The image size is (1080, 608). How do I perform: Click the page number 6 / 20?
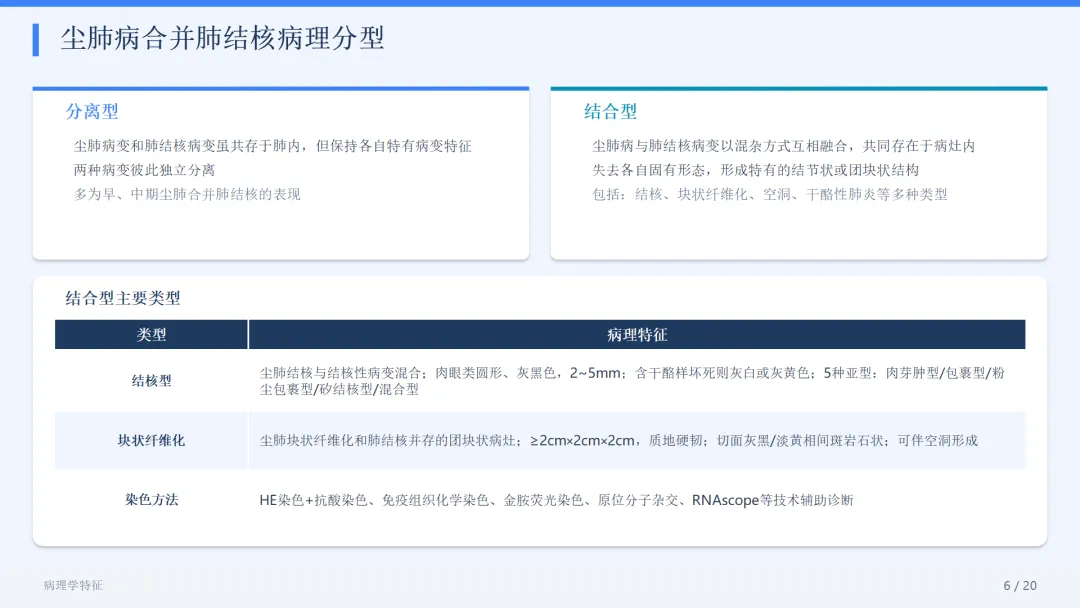click(1020, 585)
